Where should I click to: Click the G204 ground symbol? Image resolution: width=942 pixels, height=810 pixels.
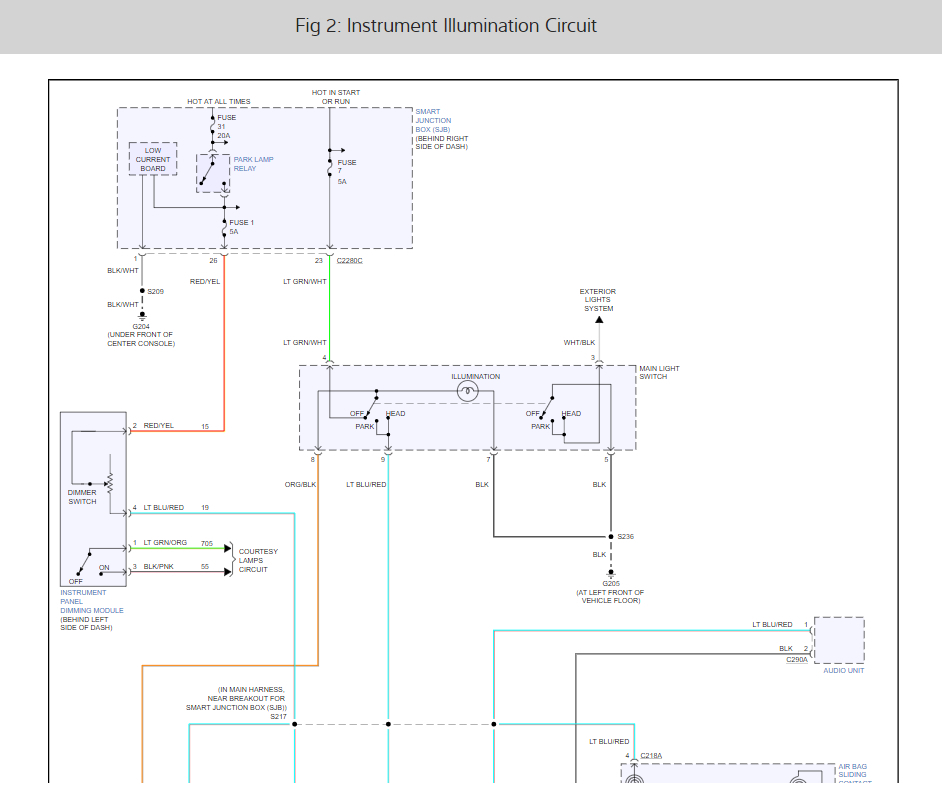(x=142, y=316)
